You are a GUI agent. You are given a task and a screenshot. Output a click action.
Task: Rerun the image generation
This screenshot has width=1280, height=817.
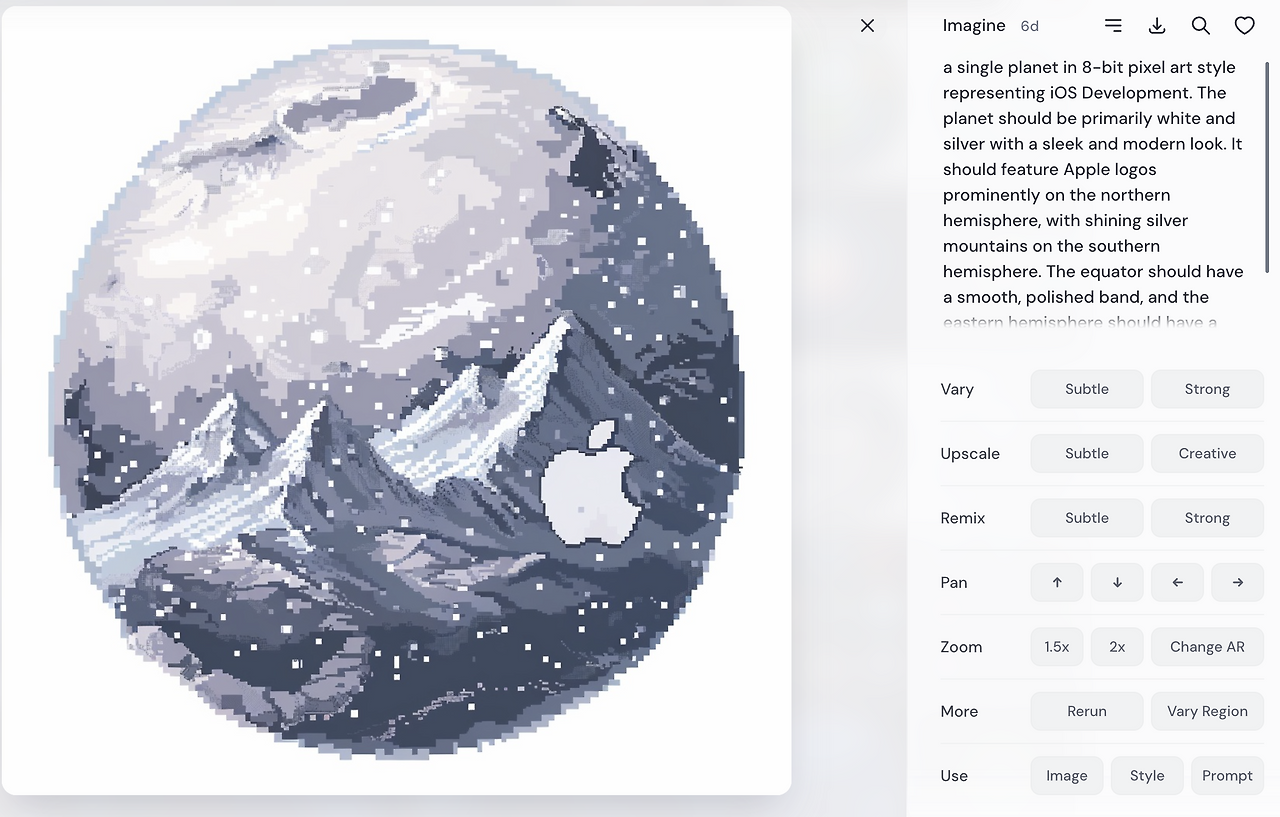tap(1087, 712)
